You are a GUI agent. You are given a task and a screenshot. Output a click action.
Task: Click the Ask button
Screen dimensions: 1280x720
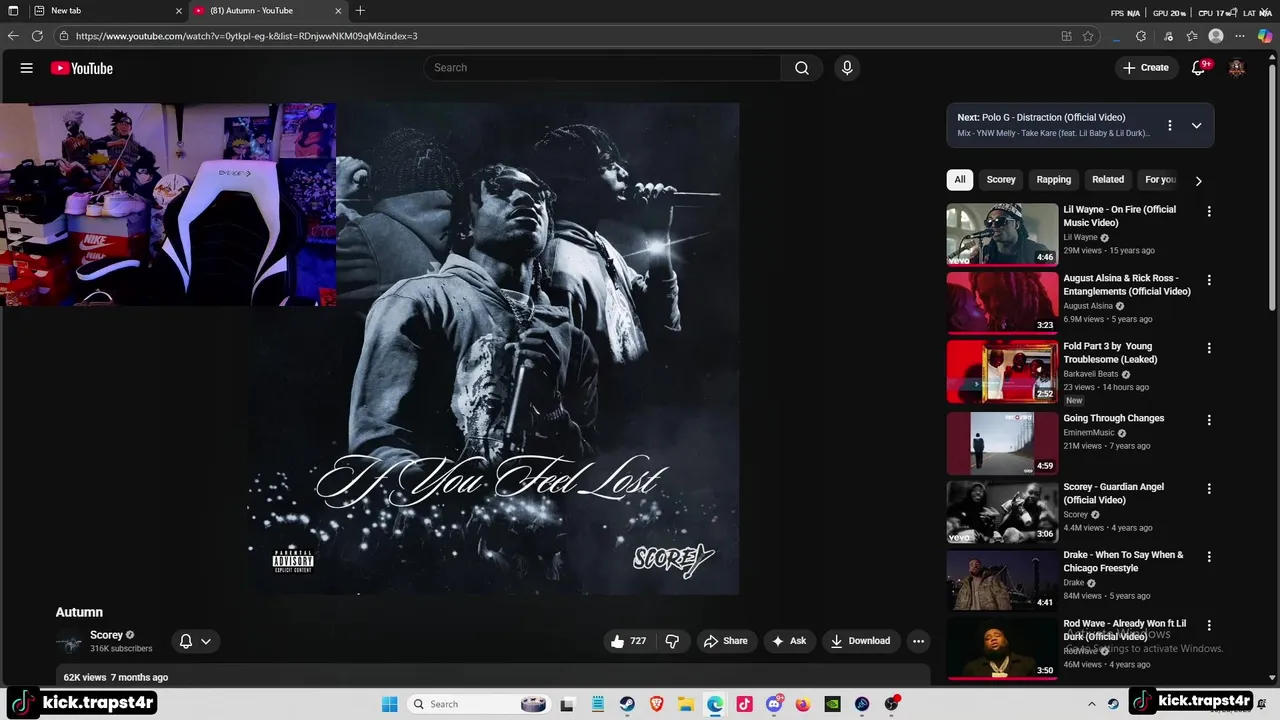tap(789, 641)
